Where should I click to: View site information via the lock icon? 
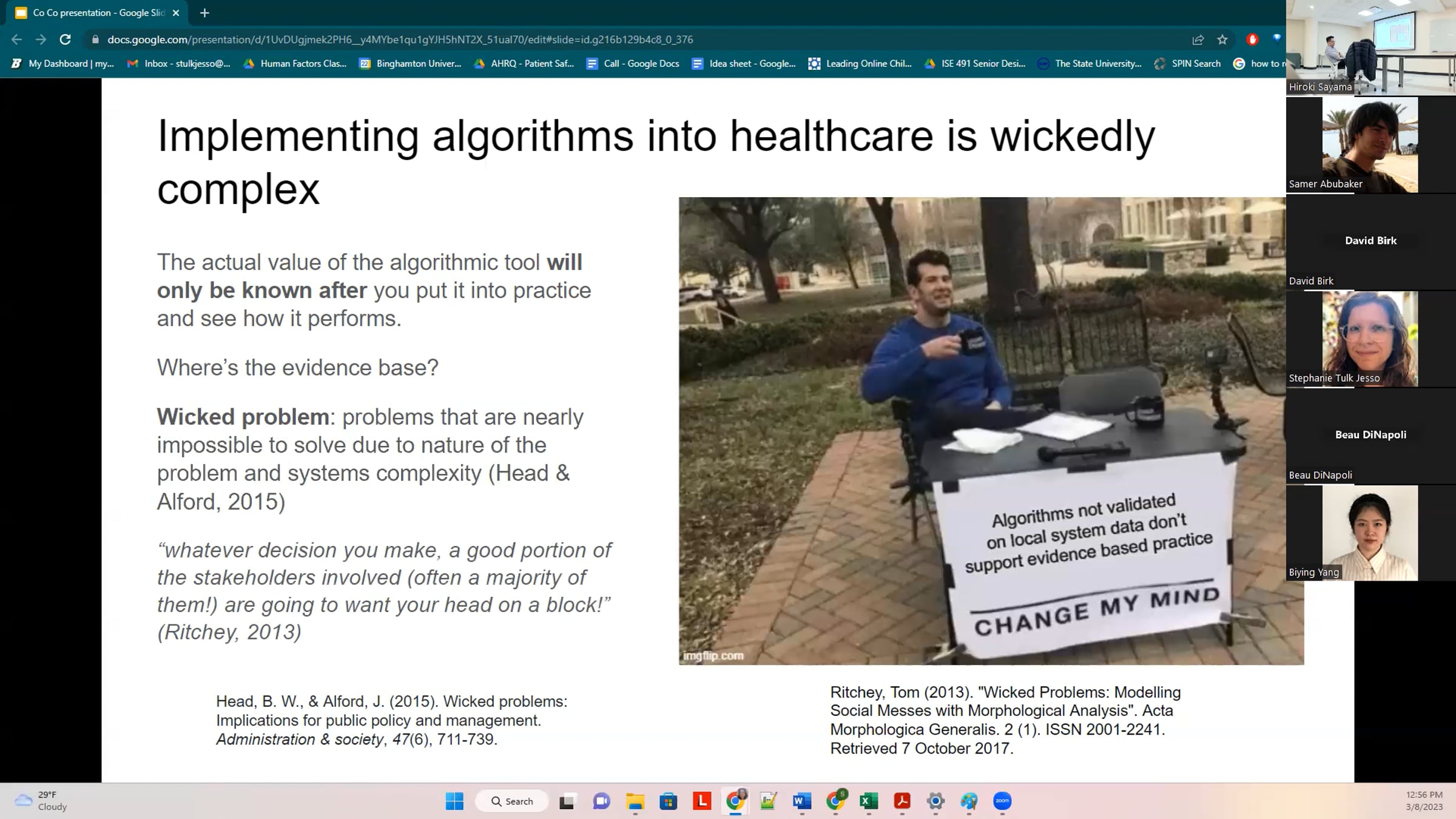(95, 39)
